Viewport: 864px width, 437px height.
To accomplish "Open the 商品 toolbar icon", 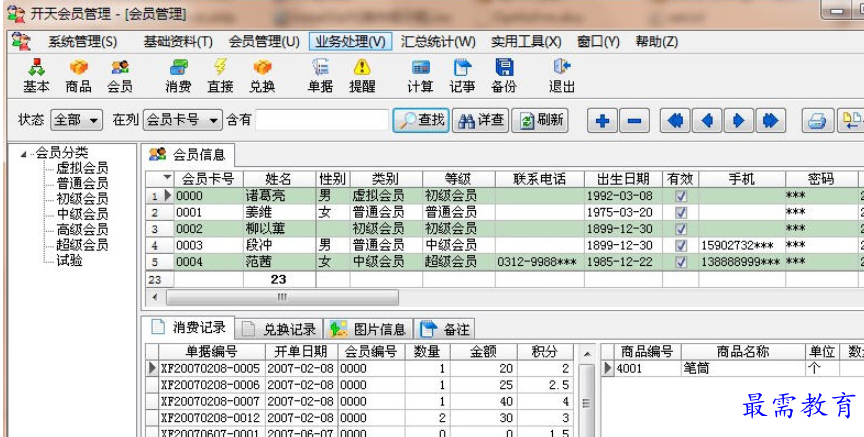I will tap(78, 76).
